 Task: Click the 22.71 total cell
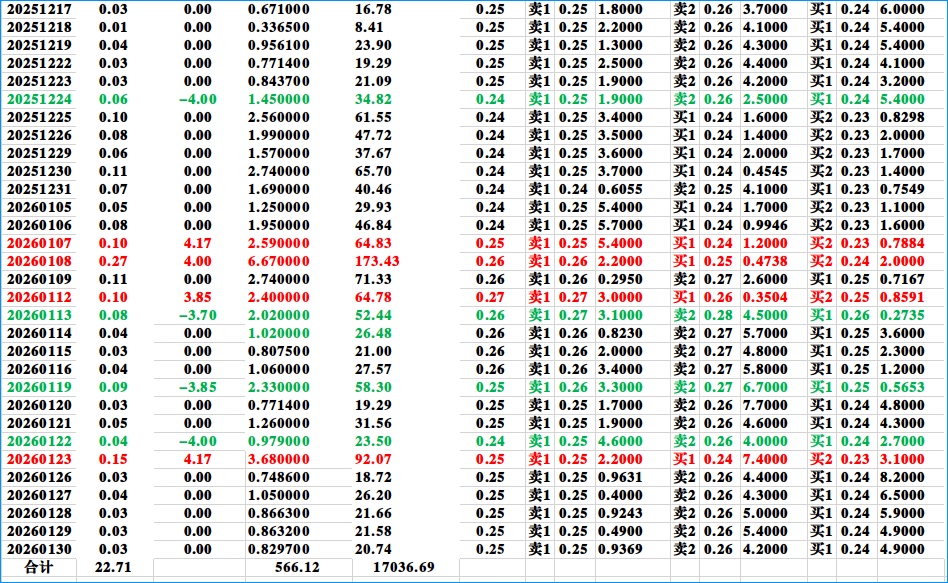click(113, 567)
